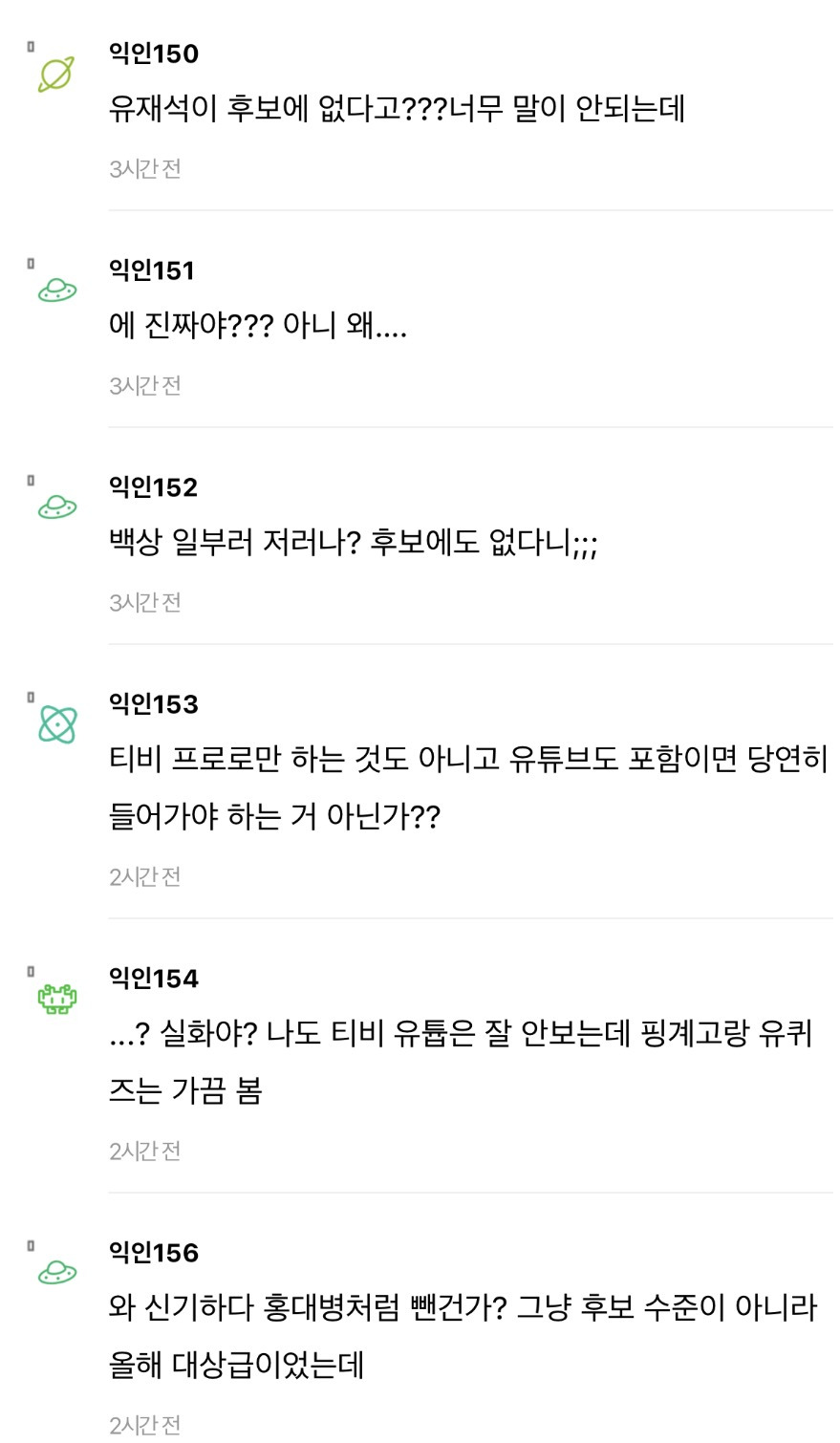840x1443 pixels.
Task: Open the profile of username 익인151
Action: click(152, 270)
